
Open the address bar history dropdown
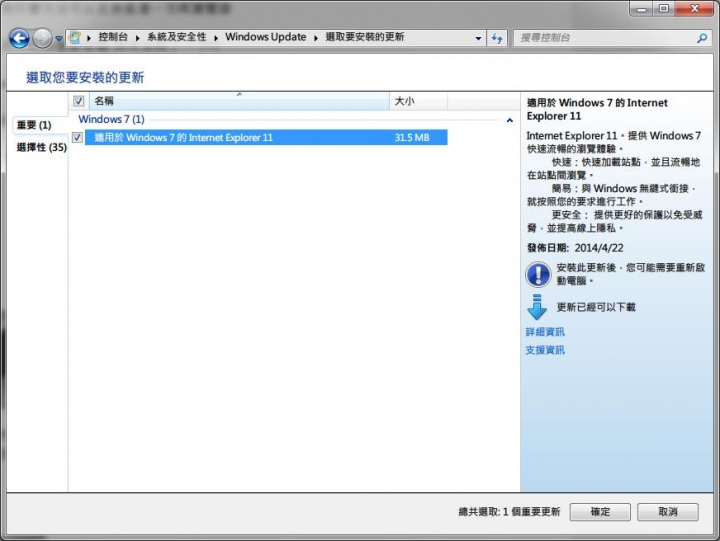478,38
